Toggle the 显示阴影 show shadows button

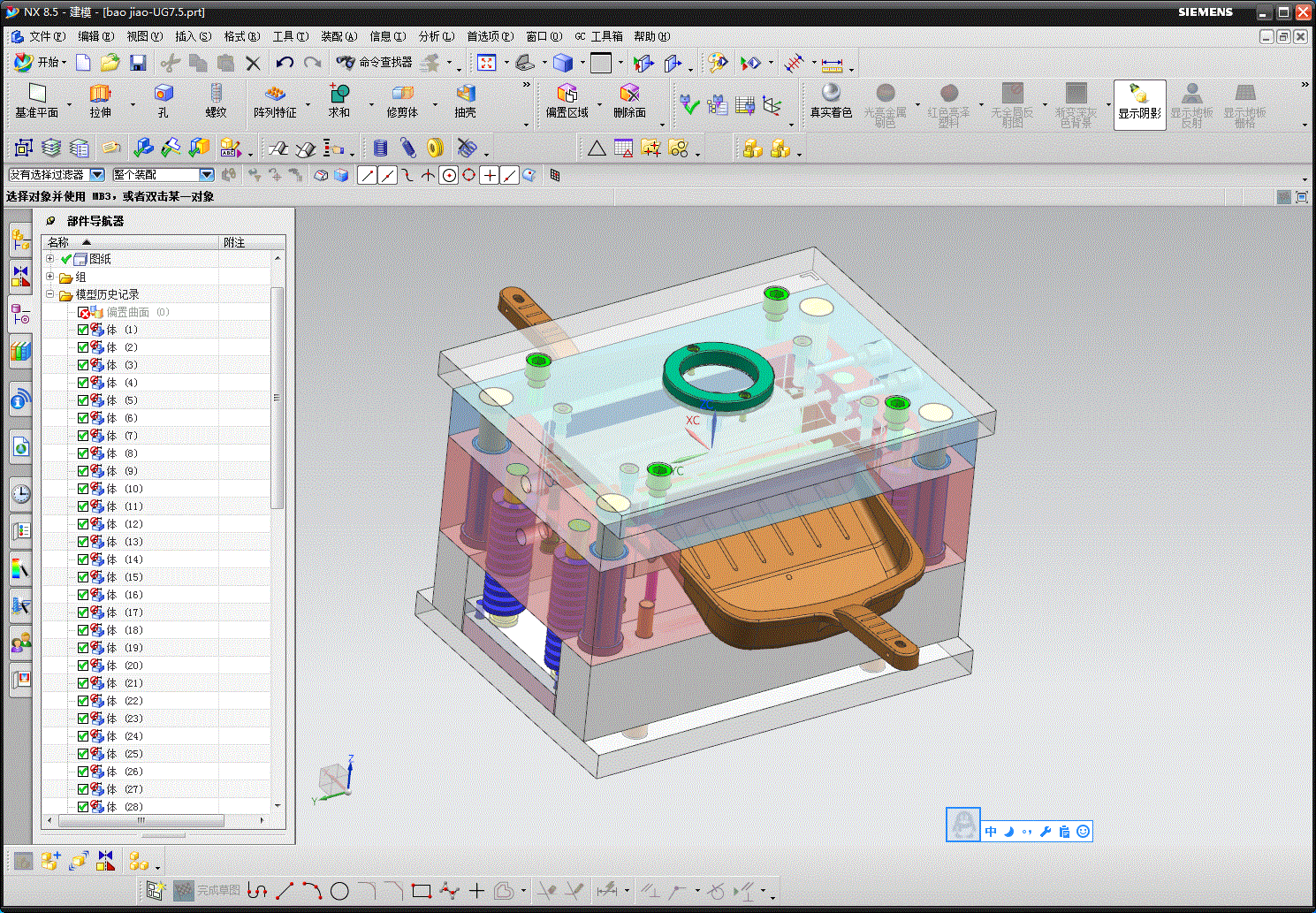[1139, 104]
